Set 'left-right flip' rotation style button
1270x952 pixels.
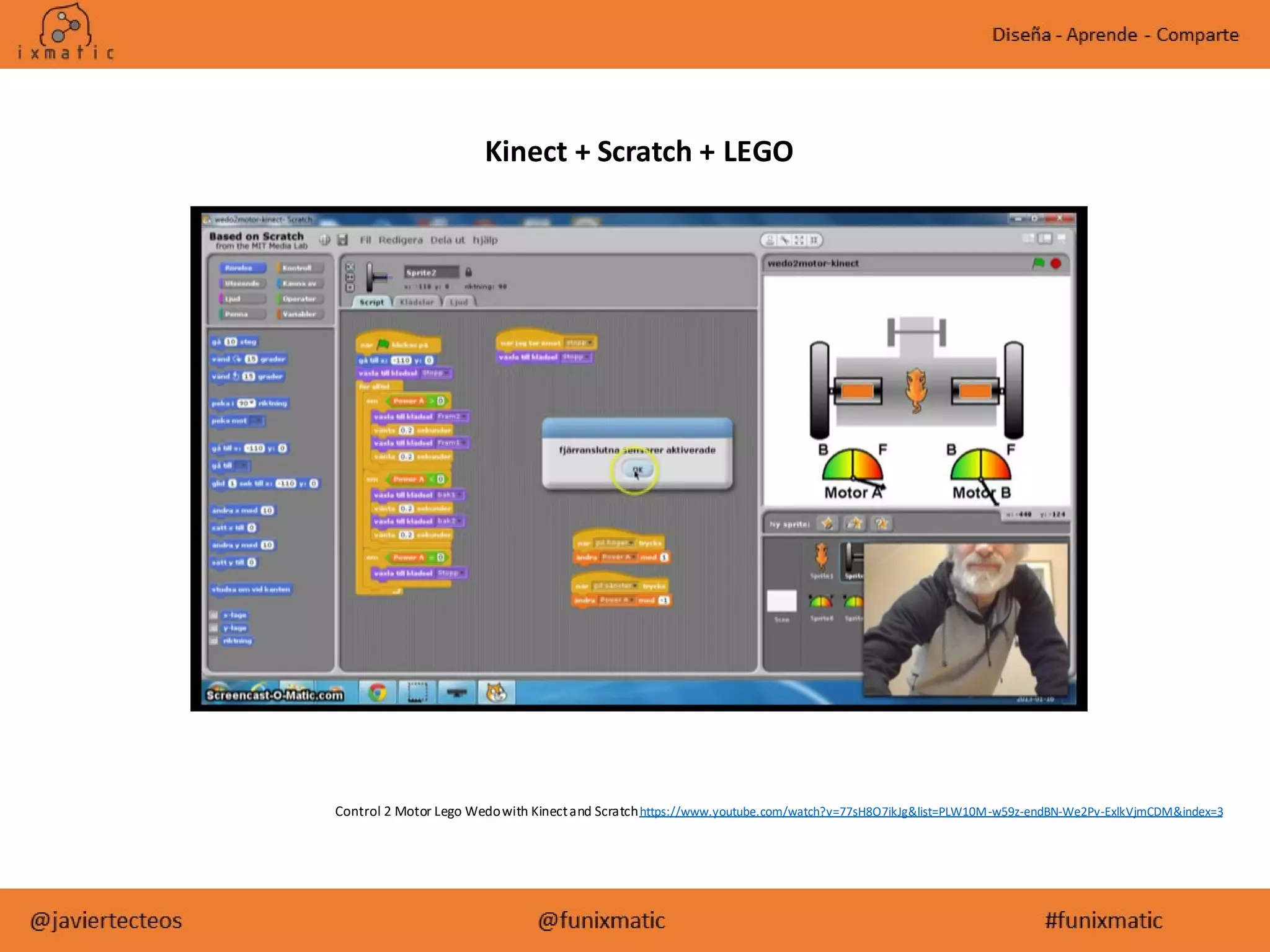tap(350, 277)
